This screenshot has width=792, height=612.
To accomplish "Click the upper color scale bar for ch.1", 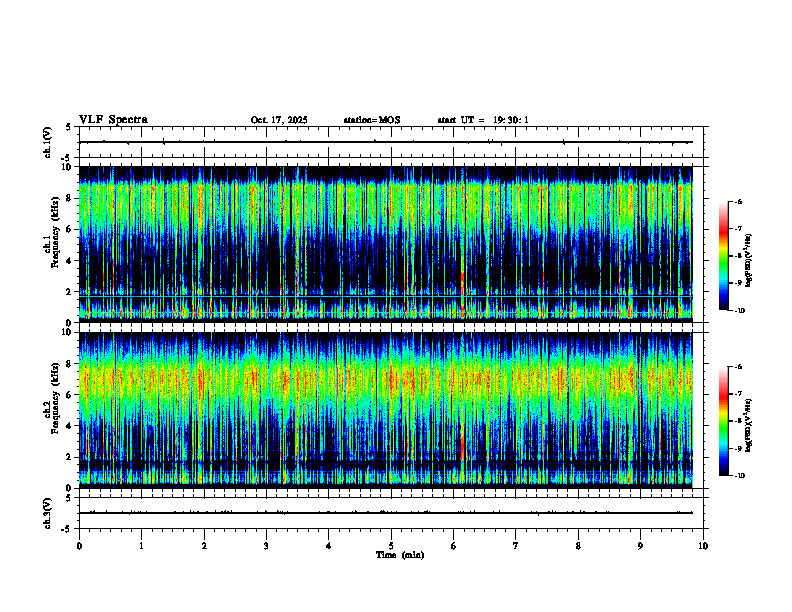I will [723, 256].
